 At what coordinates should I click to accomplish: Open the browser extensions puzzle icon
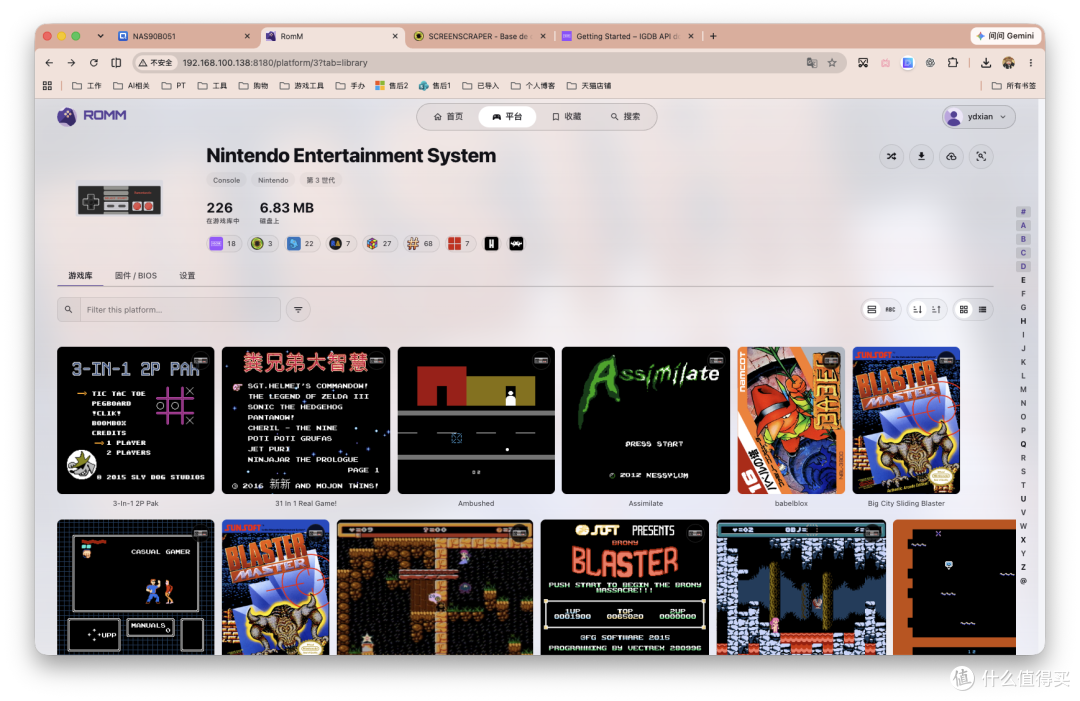(x=953, y=63)
